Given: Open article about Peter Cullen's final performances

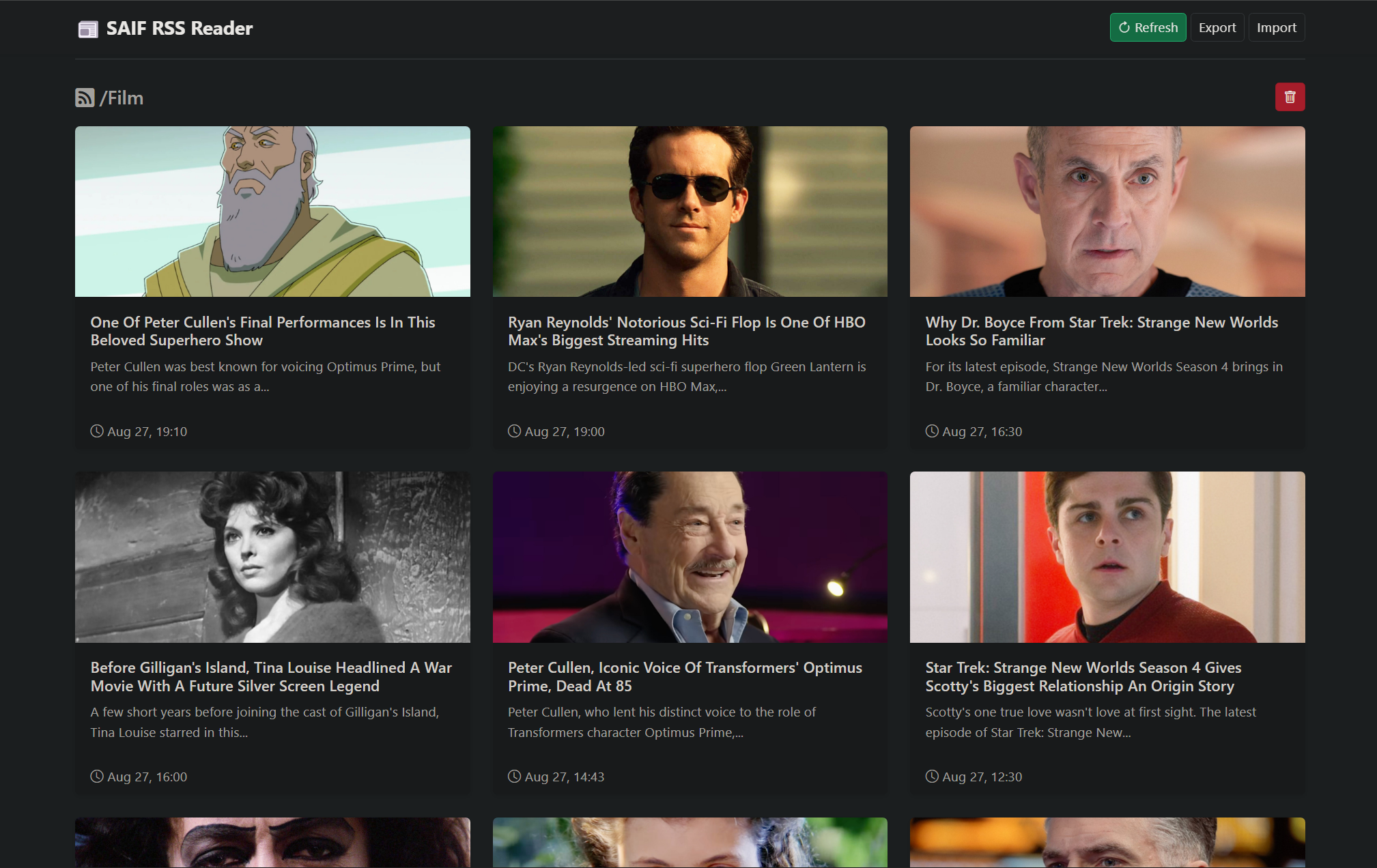Looking at the screenshot, I should [x=263, y=331].
